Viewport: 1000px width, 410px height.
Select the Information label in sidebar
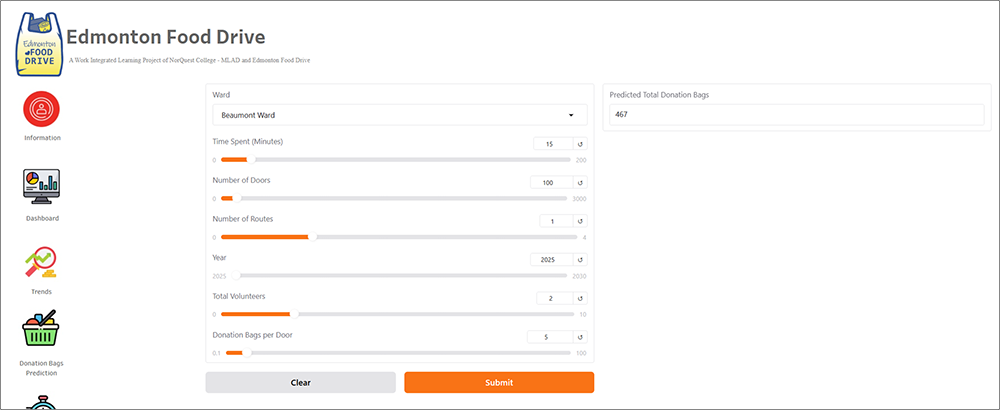click(x=42, y=138)
